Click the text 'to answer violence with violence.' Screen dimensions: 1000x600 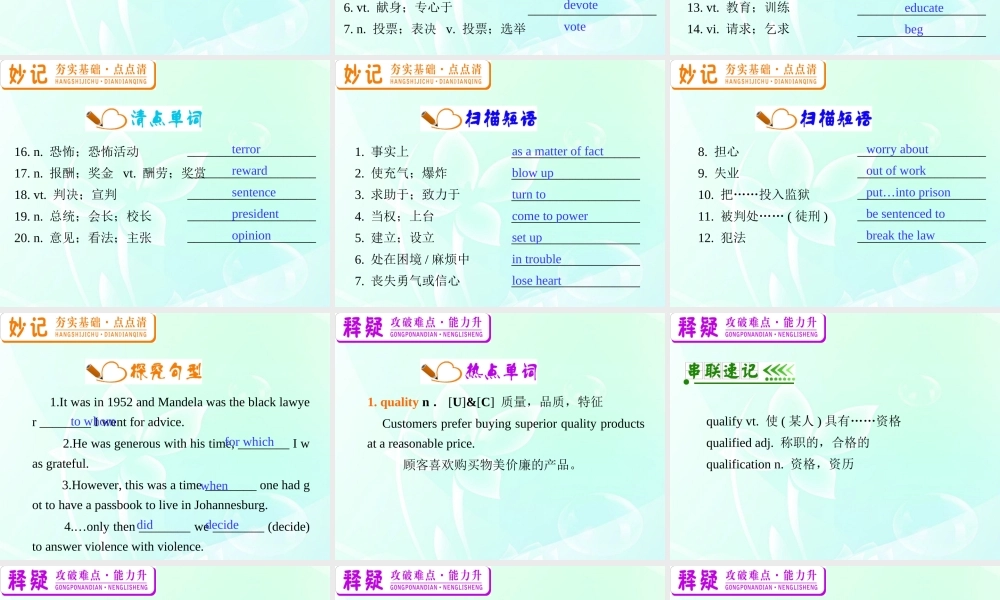point(118,547)
